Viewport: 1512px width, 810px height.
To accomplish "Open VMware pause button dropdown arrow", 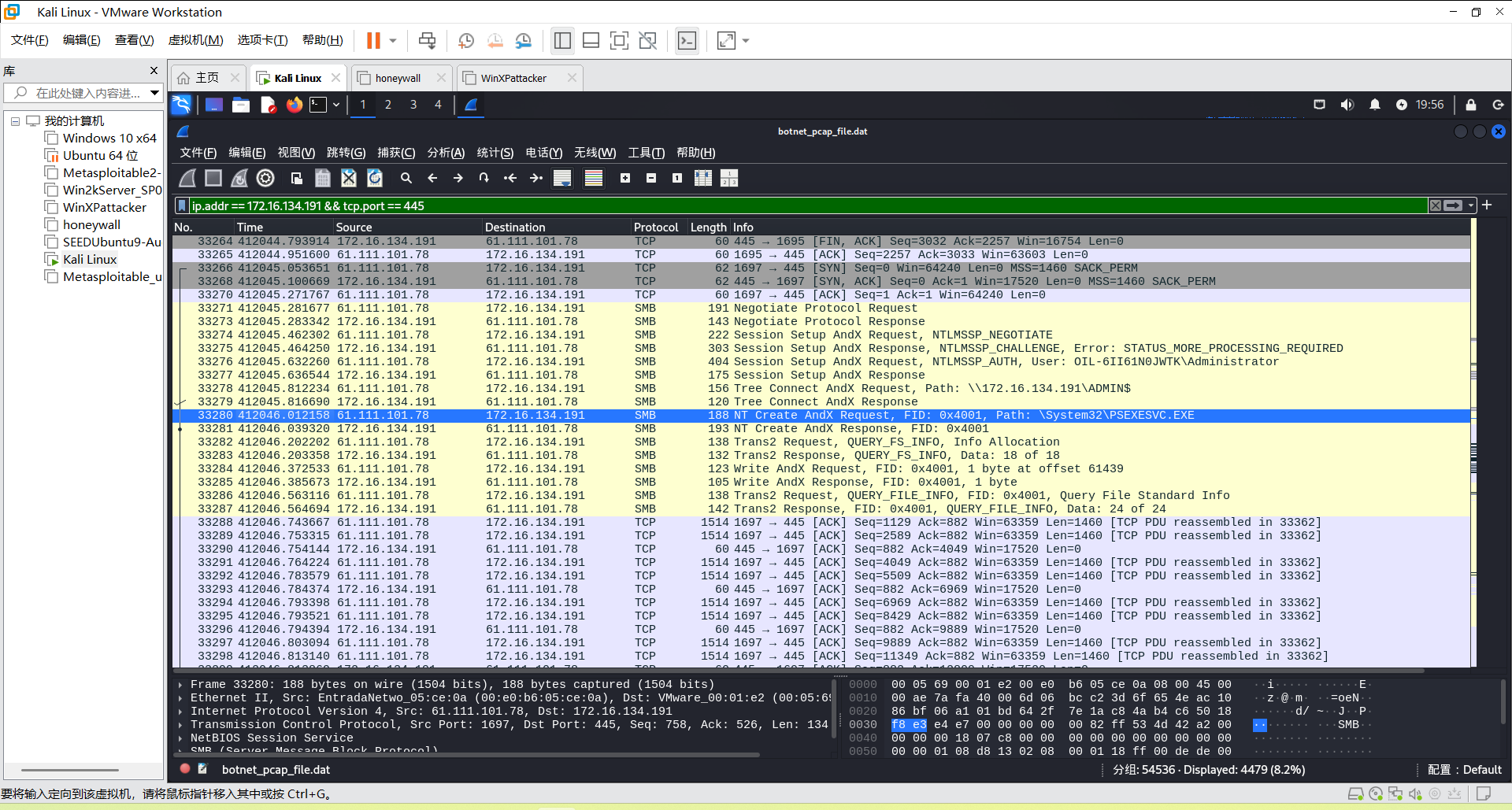I will [393, 41].
